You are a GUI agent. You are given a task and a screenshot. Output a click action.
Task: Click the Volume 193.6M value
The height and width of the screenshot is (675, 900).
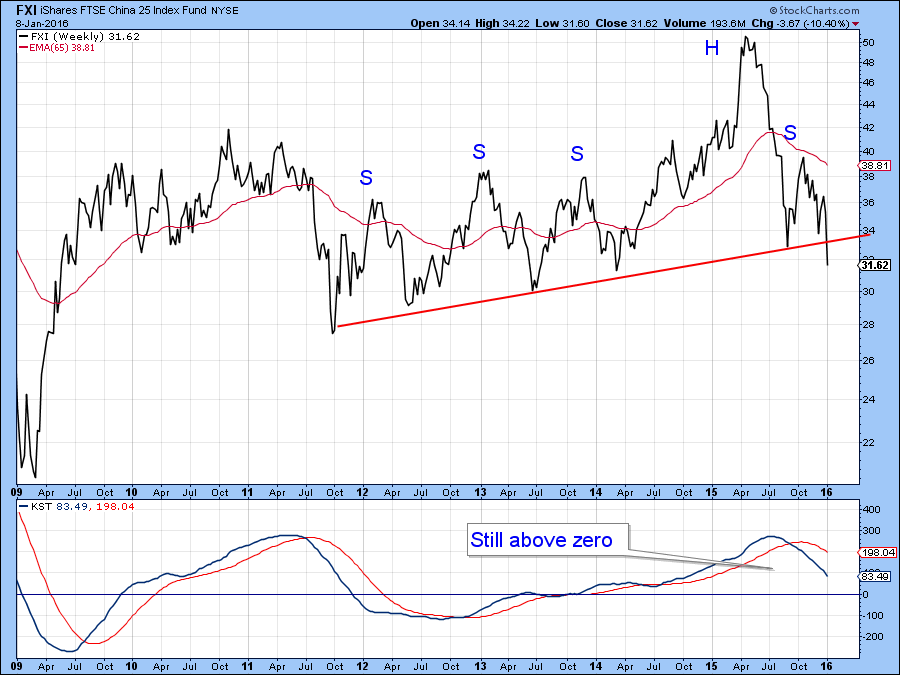pos(704,24)
